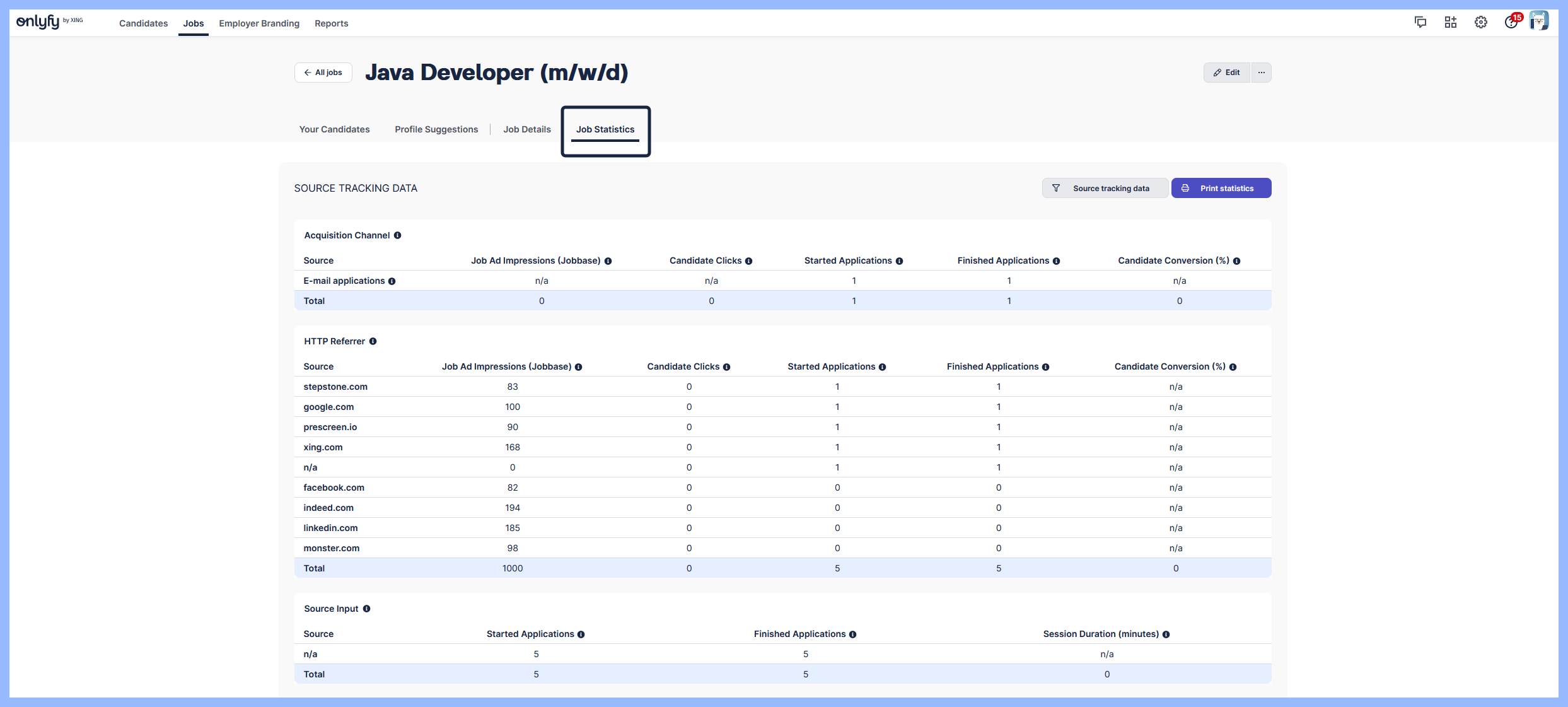Go back via All jobs button
This screenshot has height=707, width=1568.
323,73
